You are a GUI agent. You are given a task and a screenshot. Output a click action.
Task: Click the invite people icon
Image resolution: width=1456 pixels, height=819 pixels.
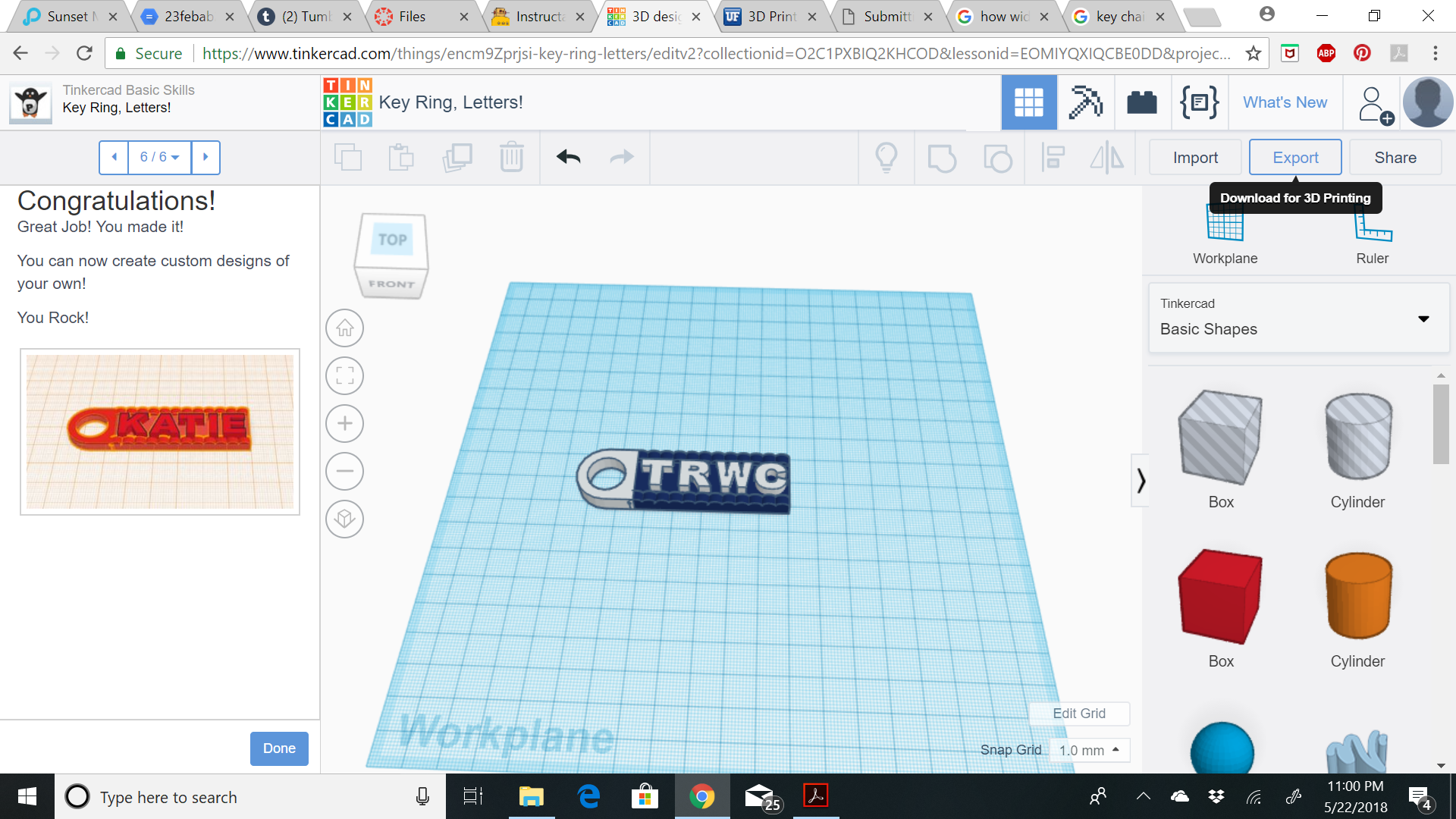coord(1374,105)
